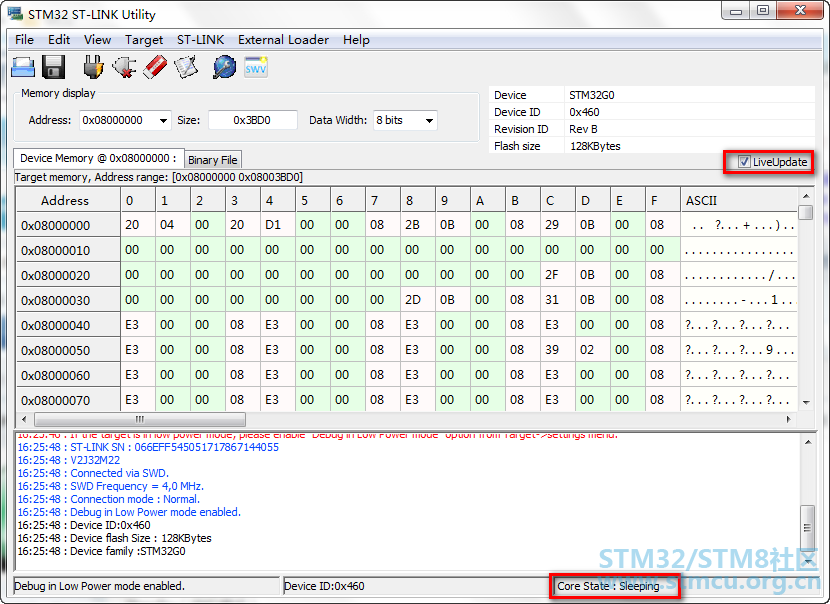This screenshot has width=830, height=604.
Task: Toggle the LiveUpdate checkbox
Action: point(744,162)
